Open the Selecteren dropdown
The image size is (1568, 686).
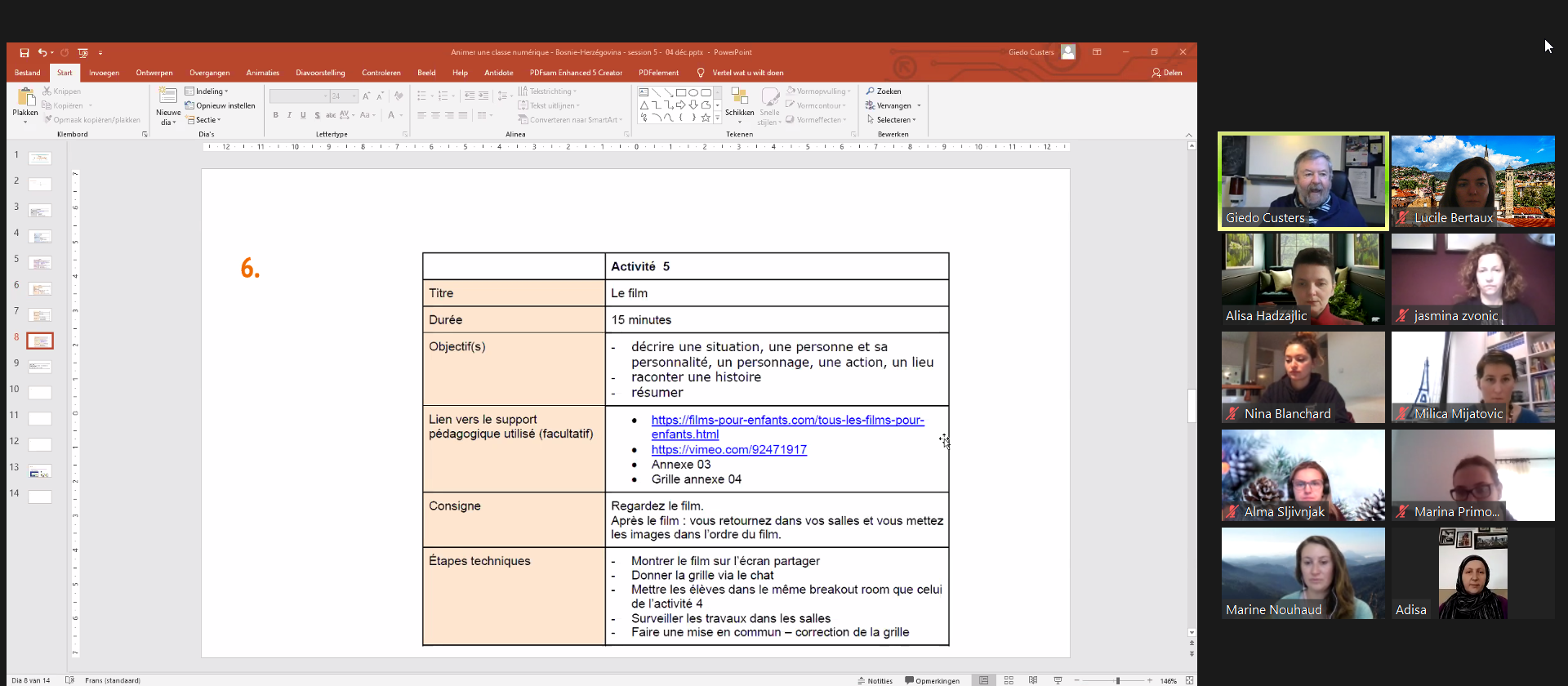(x=892, y=120)
